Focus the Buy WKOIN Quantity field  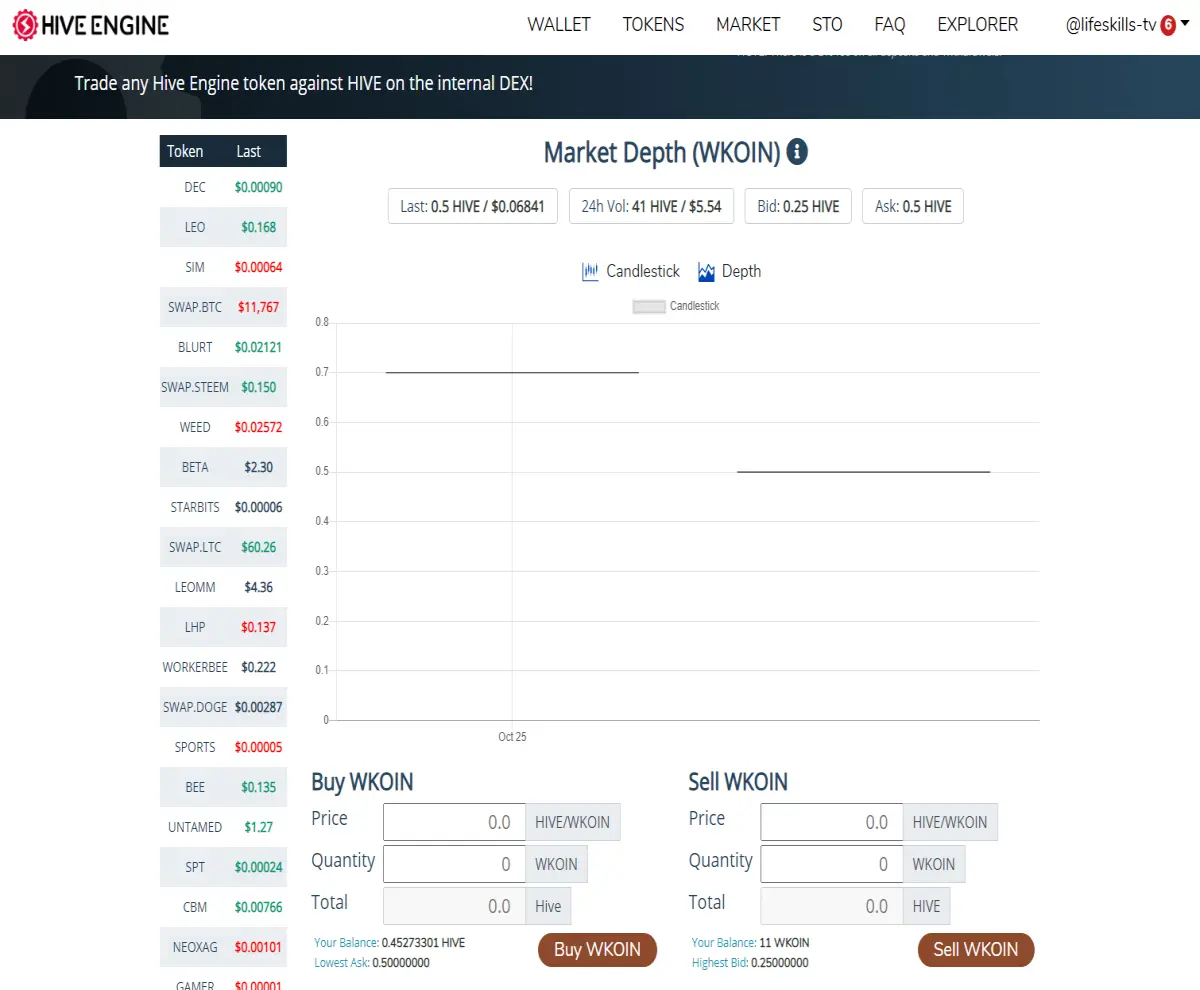454,864
